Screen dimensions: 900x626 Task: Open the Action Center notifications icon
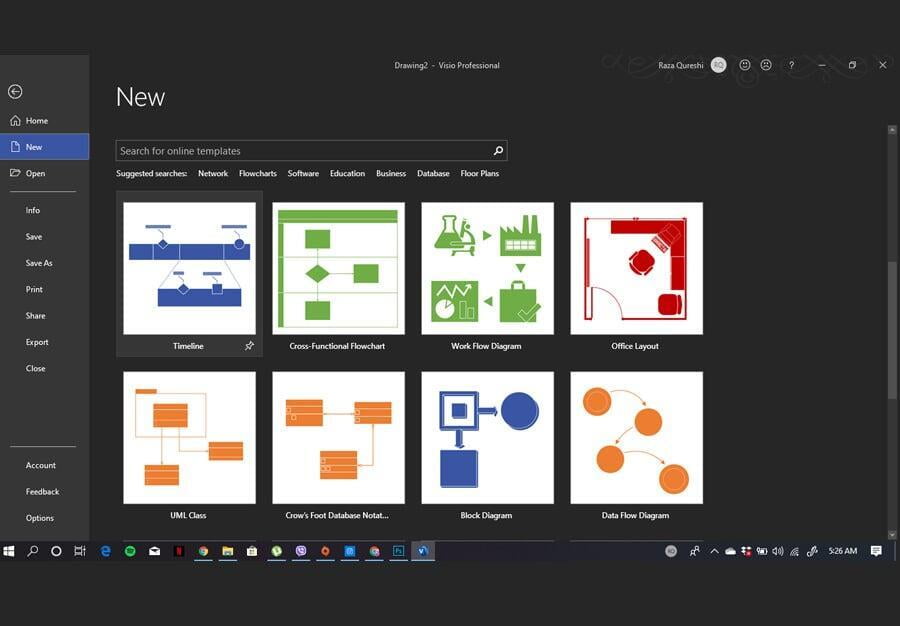pyautogui.click(x=876, y=551)
